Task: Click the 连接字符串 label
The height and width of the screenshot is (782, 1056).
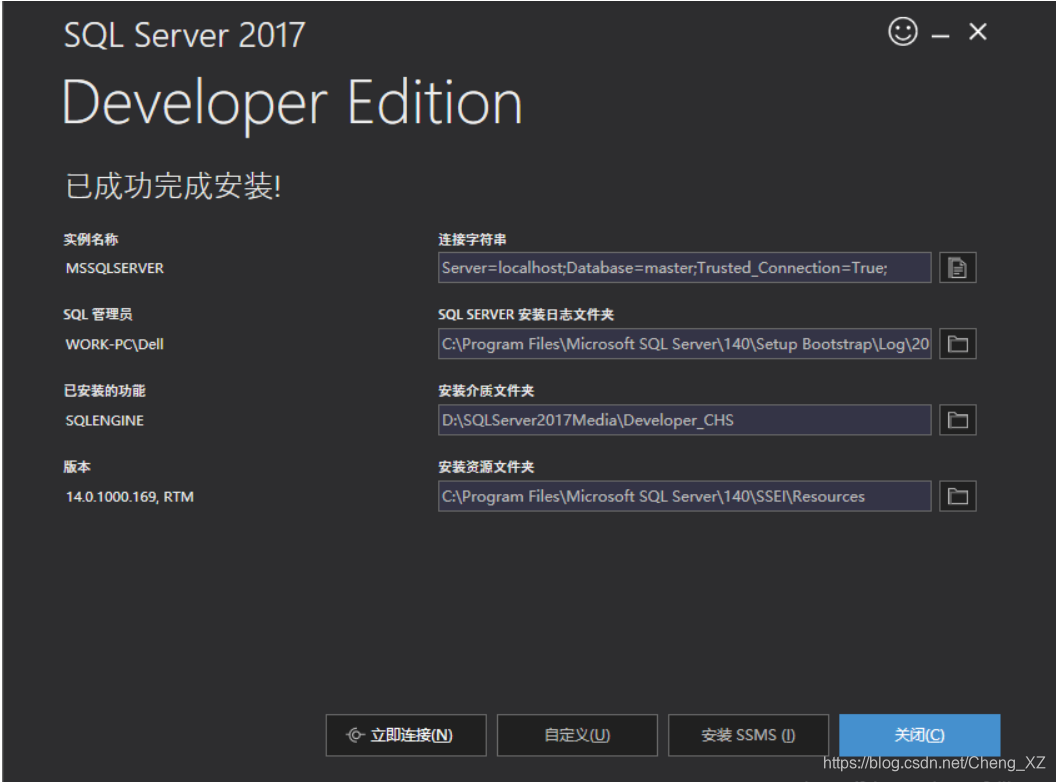Action: click(x=472, y=239)
